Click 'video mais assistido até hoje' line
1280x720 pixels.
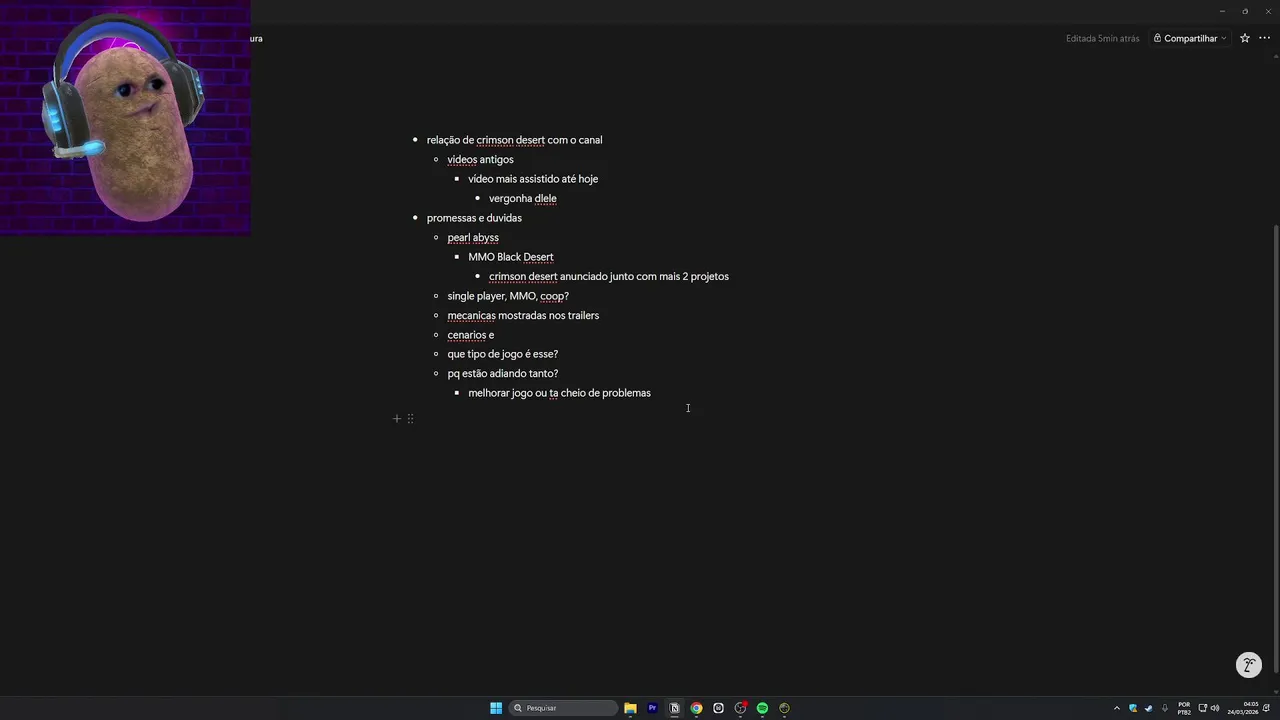[533, 179]
